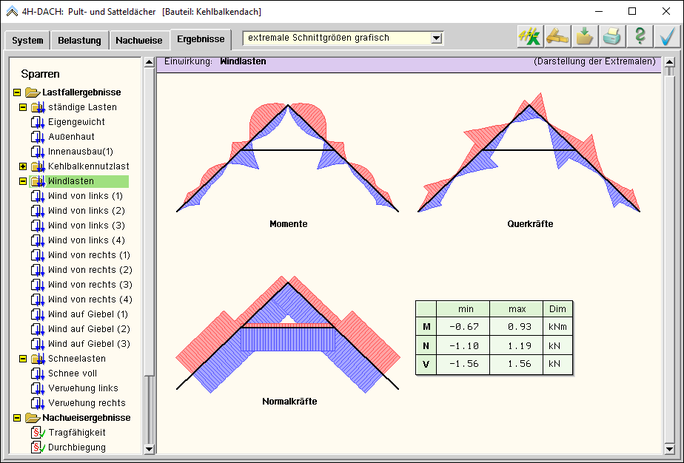This screenshot has width=684, height=463.
Task: Click the Durchbiegung paragraph-check icon
Action: [x=38, y=447]
